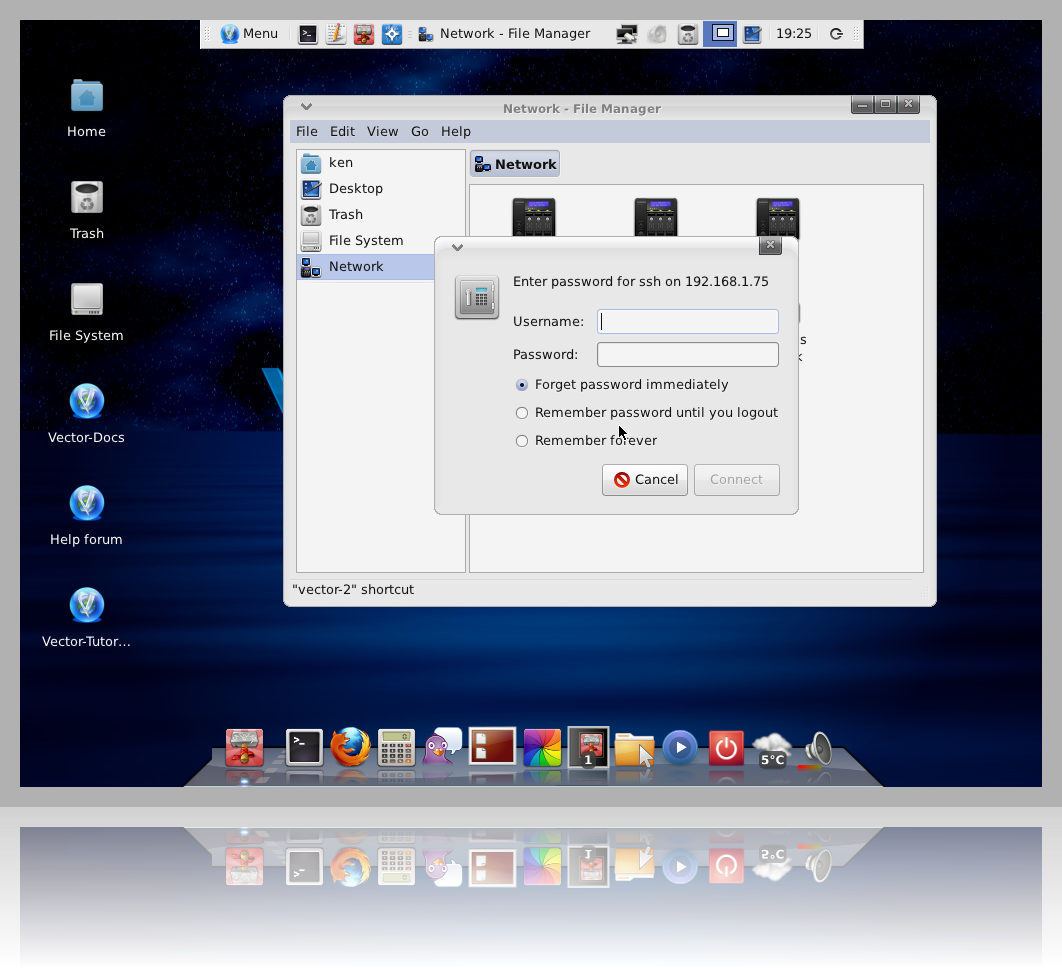The image size is (1062, 968).
Task: Click the volume speaker icon in dock
Action: [818, 748]
